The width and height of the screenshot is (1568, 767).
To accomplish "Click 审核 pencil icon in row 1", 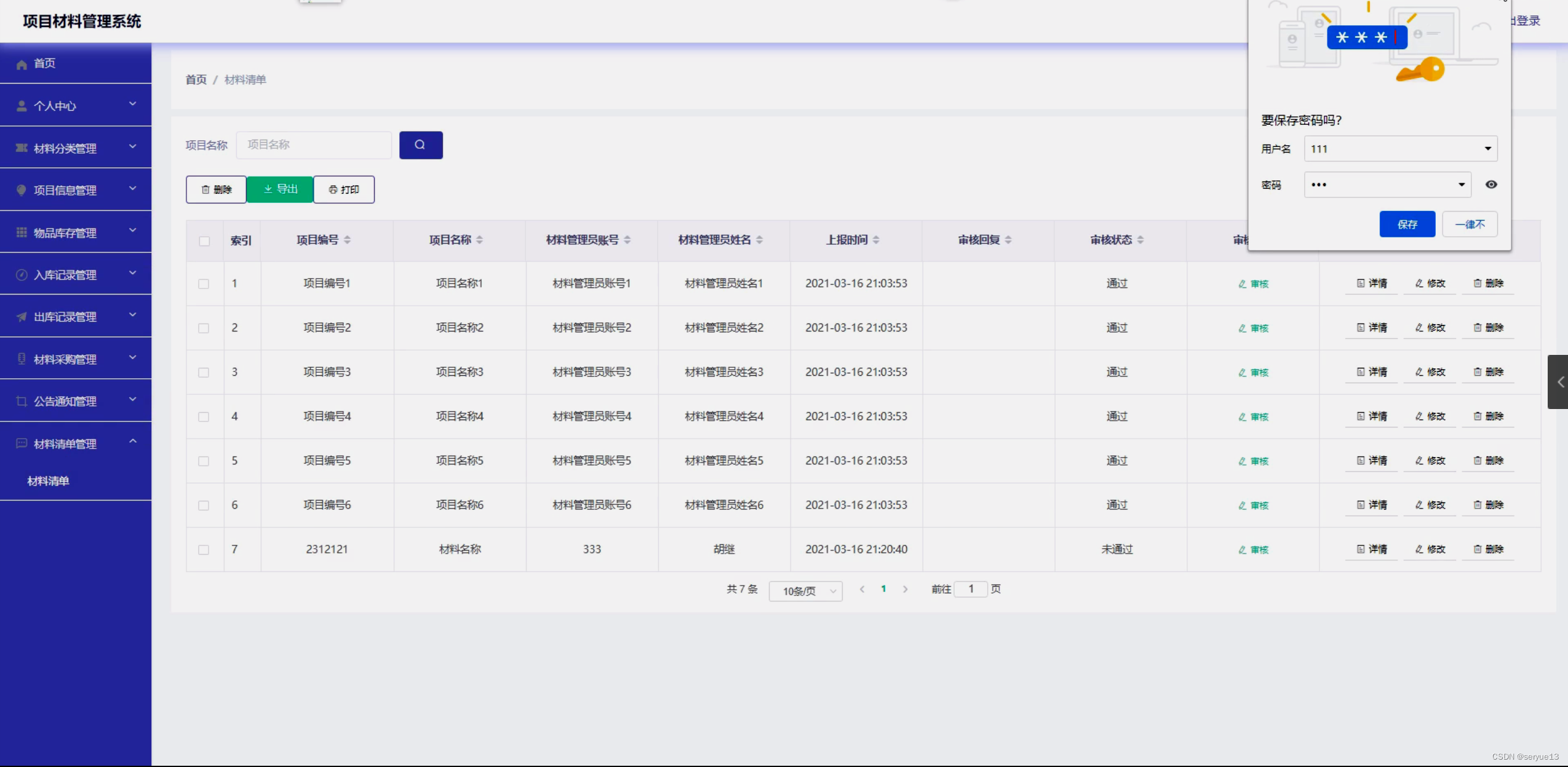I will (1242, 284).
